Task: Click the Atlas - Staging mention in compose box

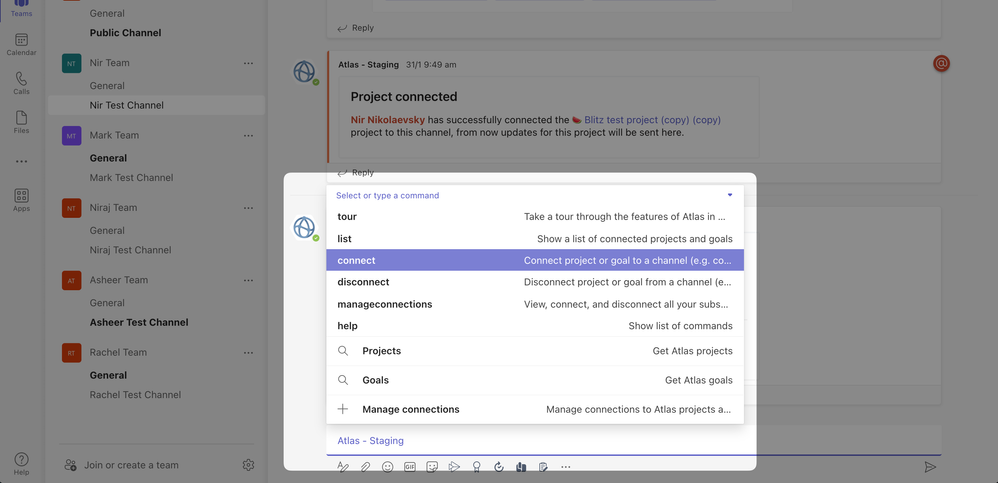Action: pyautogui.click(x=370, y=440)
